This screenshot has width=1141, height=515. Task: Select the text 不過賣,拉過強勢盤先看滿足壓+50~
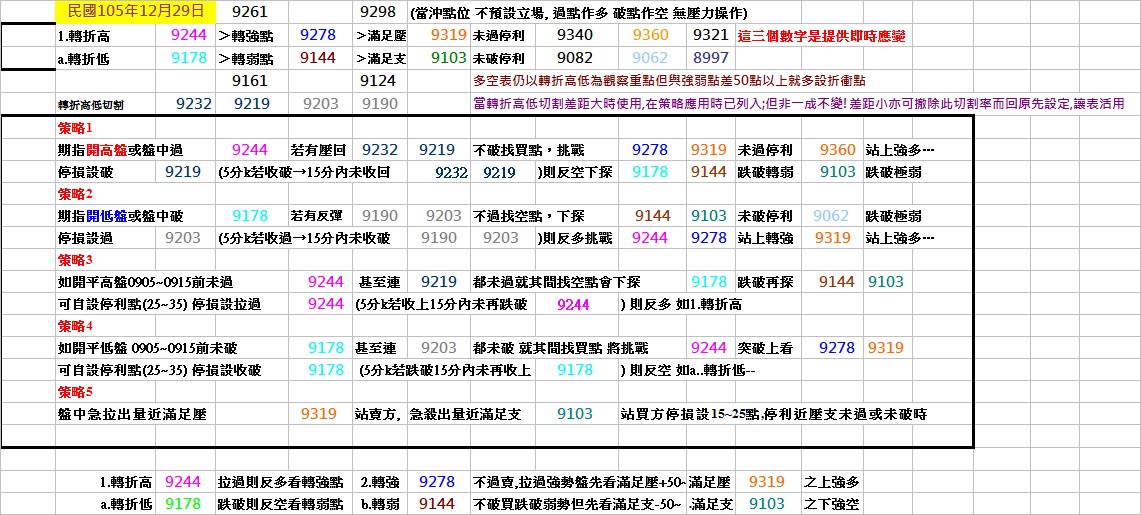pos(579,482)
